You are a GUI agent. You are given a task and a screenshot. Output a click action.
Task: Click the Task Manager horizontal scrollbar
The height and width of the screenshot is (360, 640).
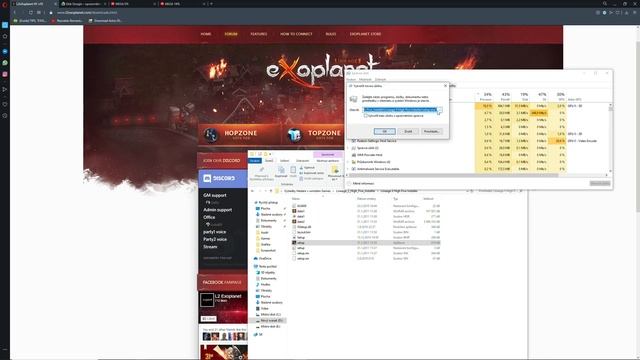coord(453,175)
